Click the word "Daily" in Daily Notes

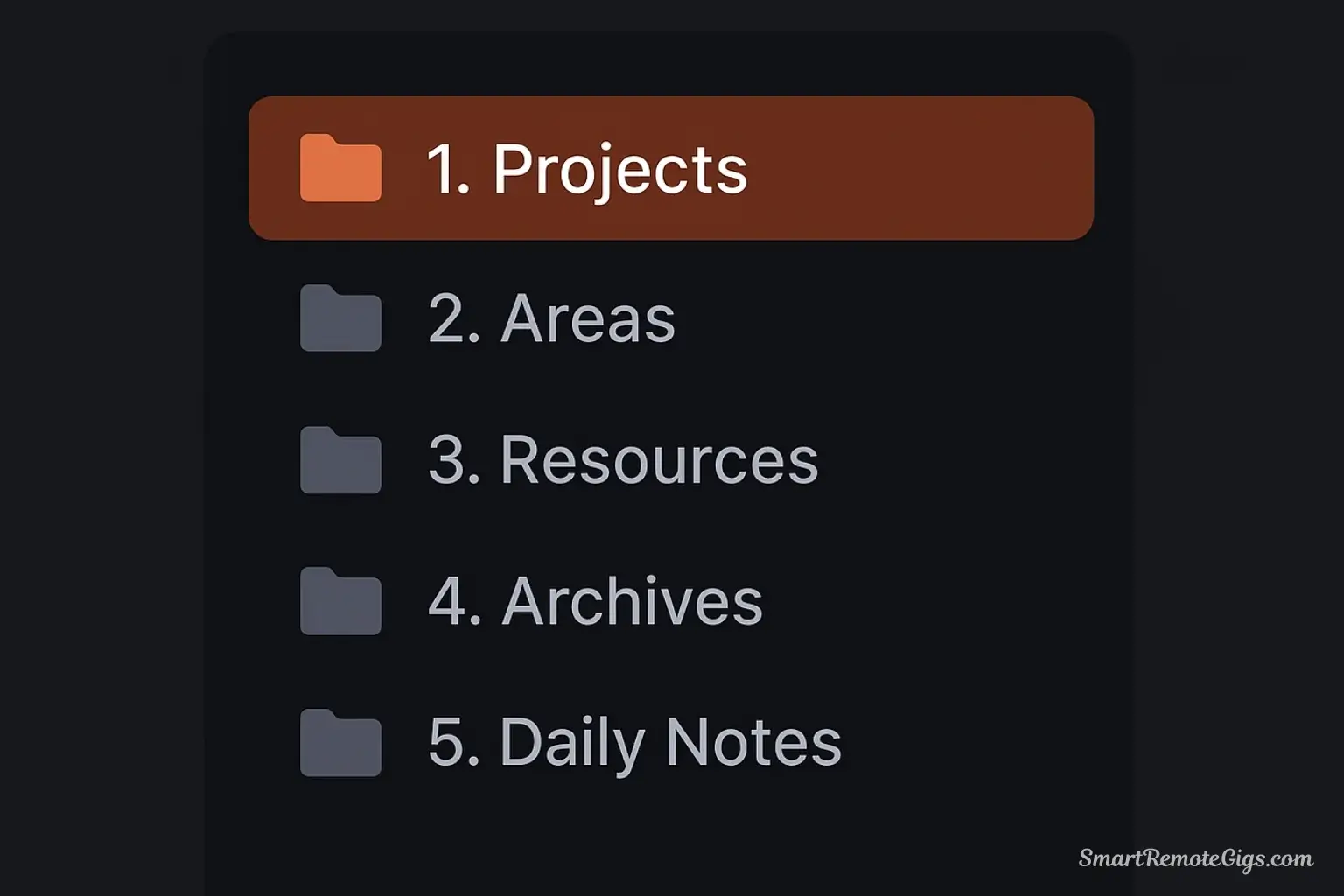(571, 743)
